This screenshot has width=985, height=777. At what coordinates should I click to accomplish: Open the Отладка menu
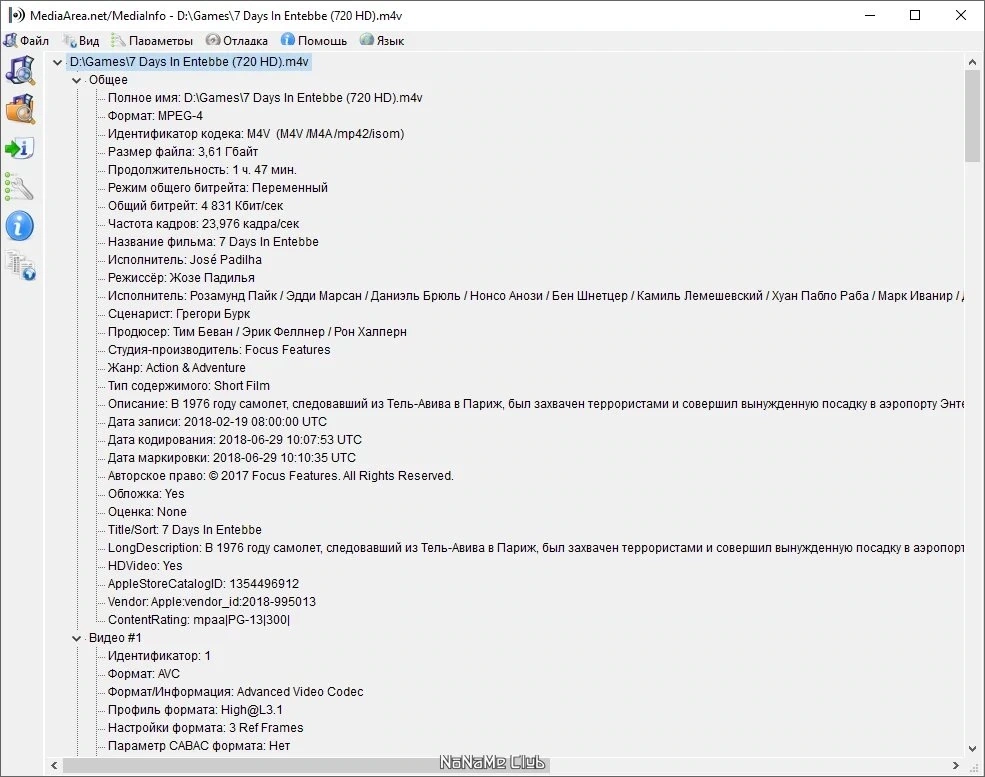click(237, 41)
